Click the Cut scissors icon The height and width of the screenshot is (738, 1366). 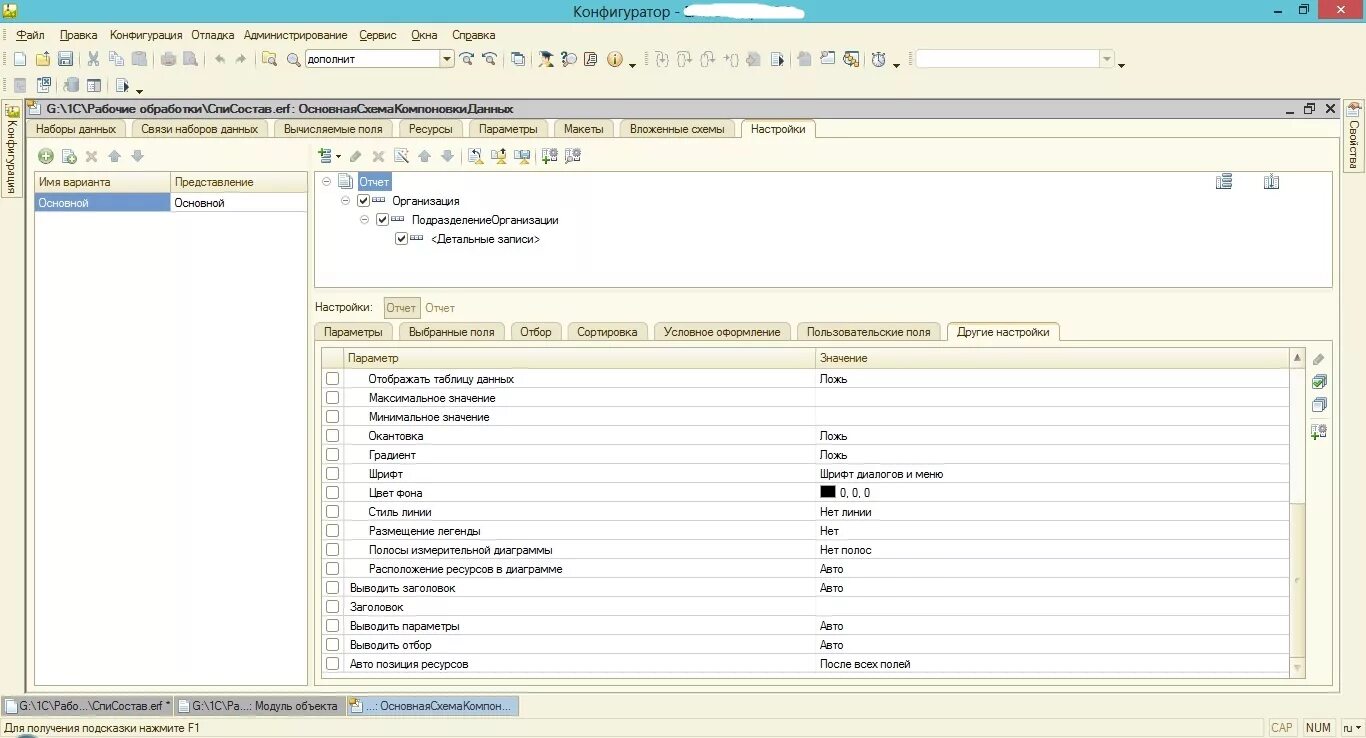point(94,59)
